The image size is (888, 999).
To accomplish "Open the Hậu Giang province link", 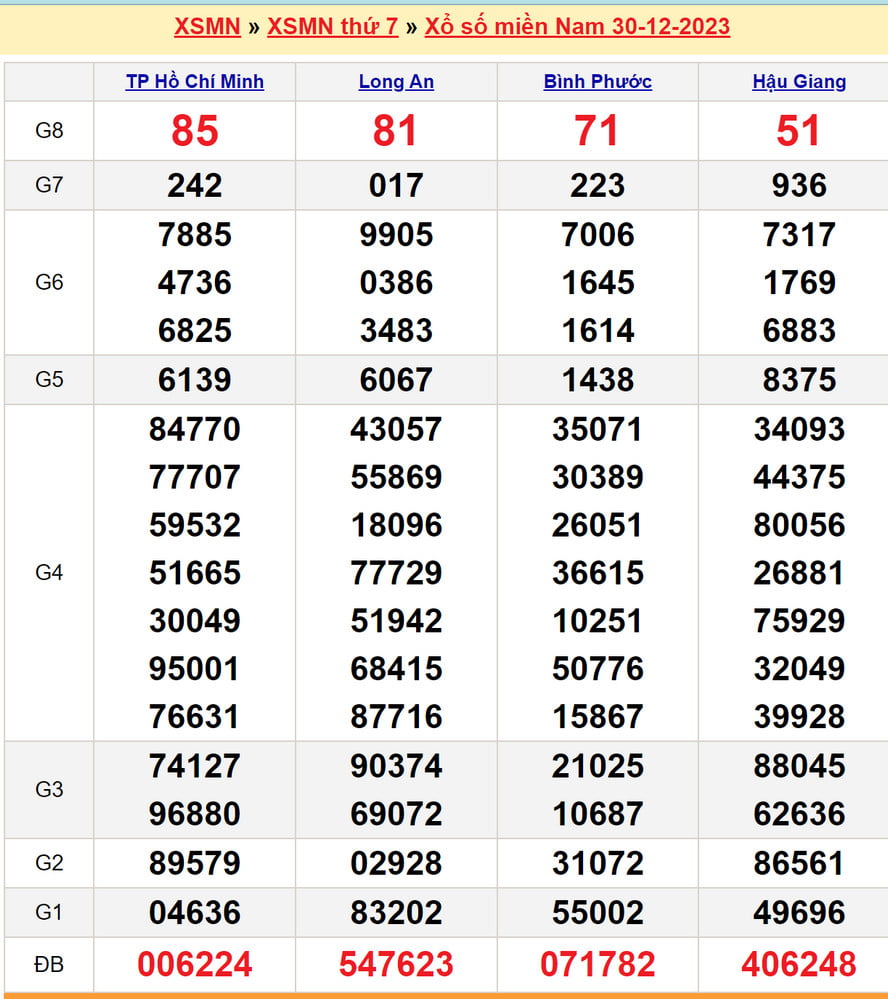I will [x=799, y=82].
